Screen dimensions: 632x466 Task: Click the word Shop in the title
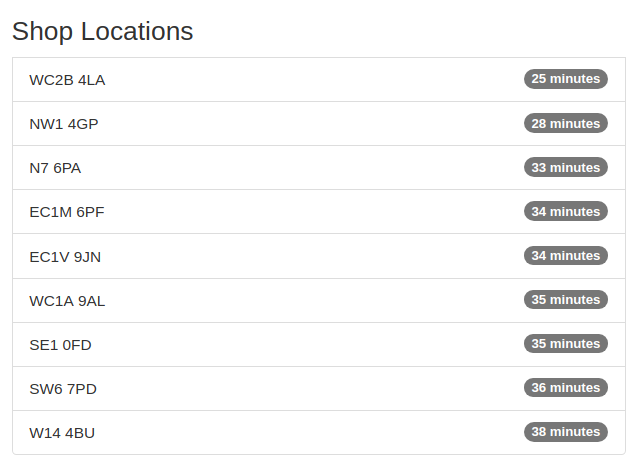click(x=42, y=31)
